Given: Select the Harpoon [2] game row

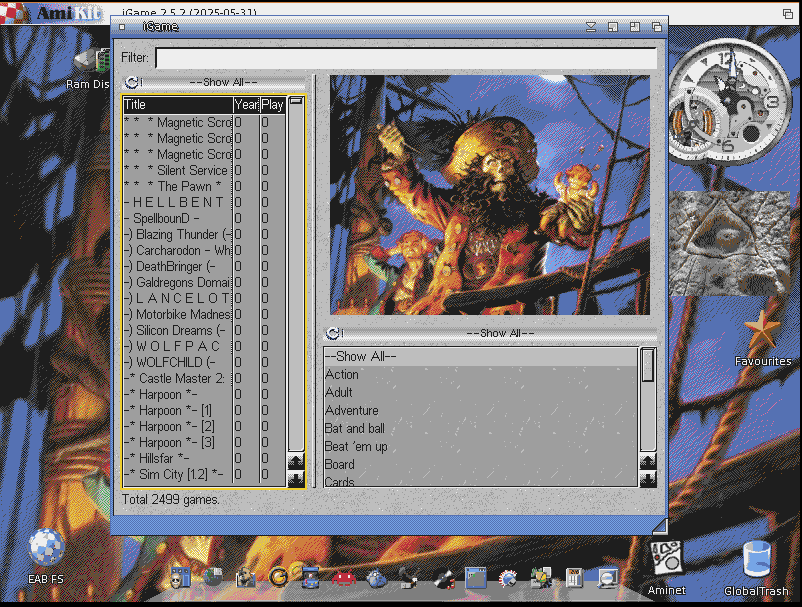Looking at the screenshot, I should pyautogui.click(x=205, y=426).
